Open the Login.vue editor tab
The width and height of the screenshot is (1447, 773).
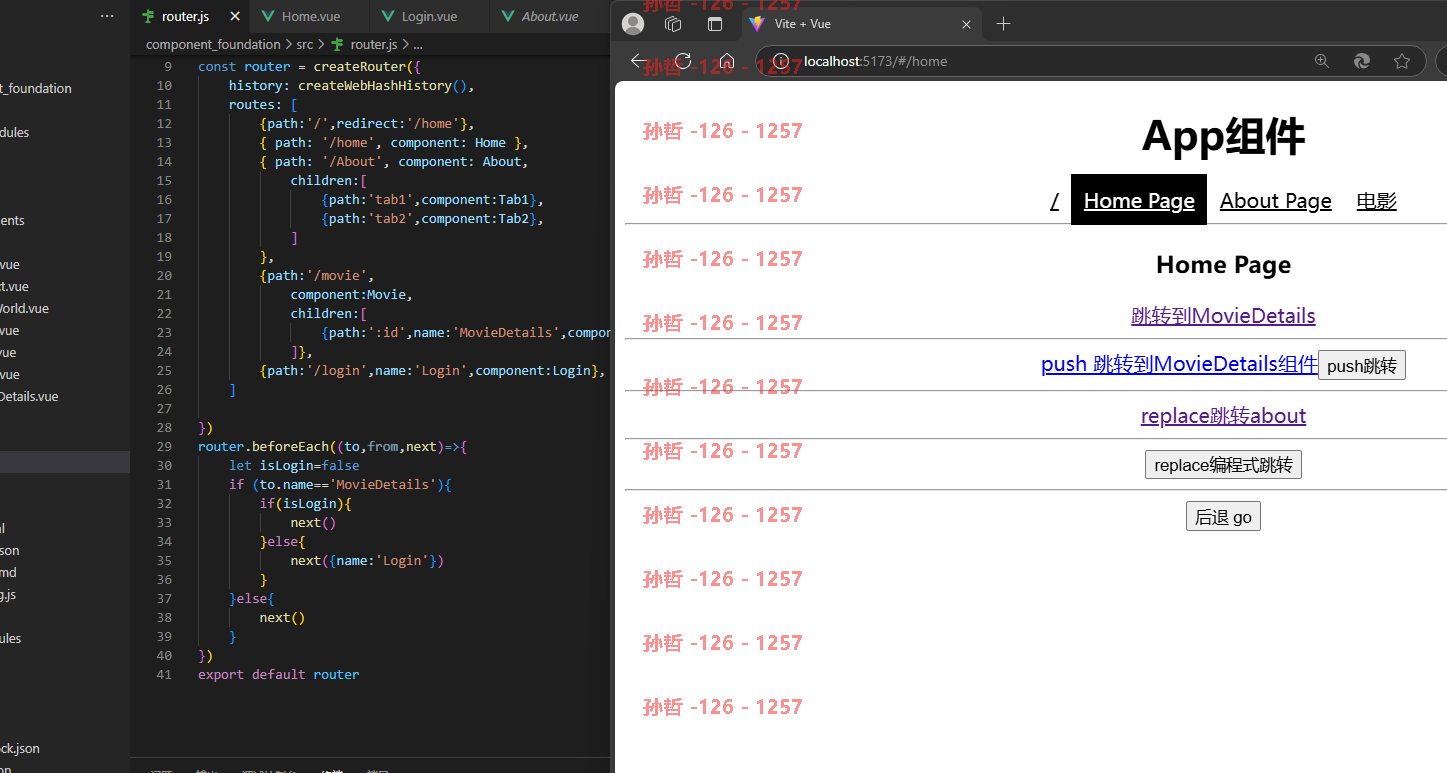[429, 17]
